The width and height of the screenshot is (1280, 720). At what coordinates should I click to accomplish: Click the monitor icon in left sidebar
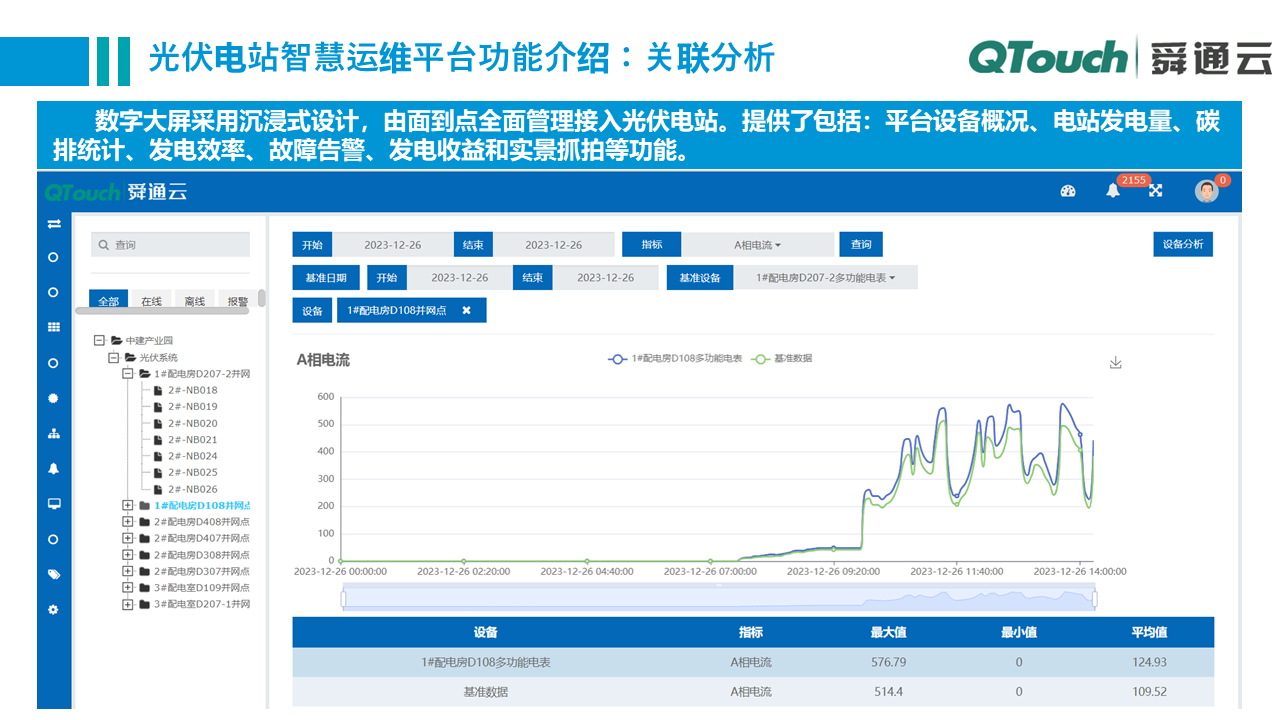coord(55,504)
